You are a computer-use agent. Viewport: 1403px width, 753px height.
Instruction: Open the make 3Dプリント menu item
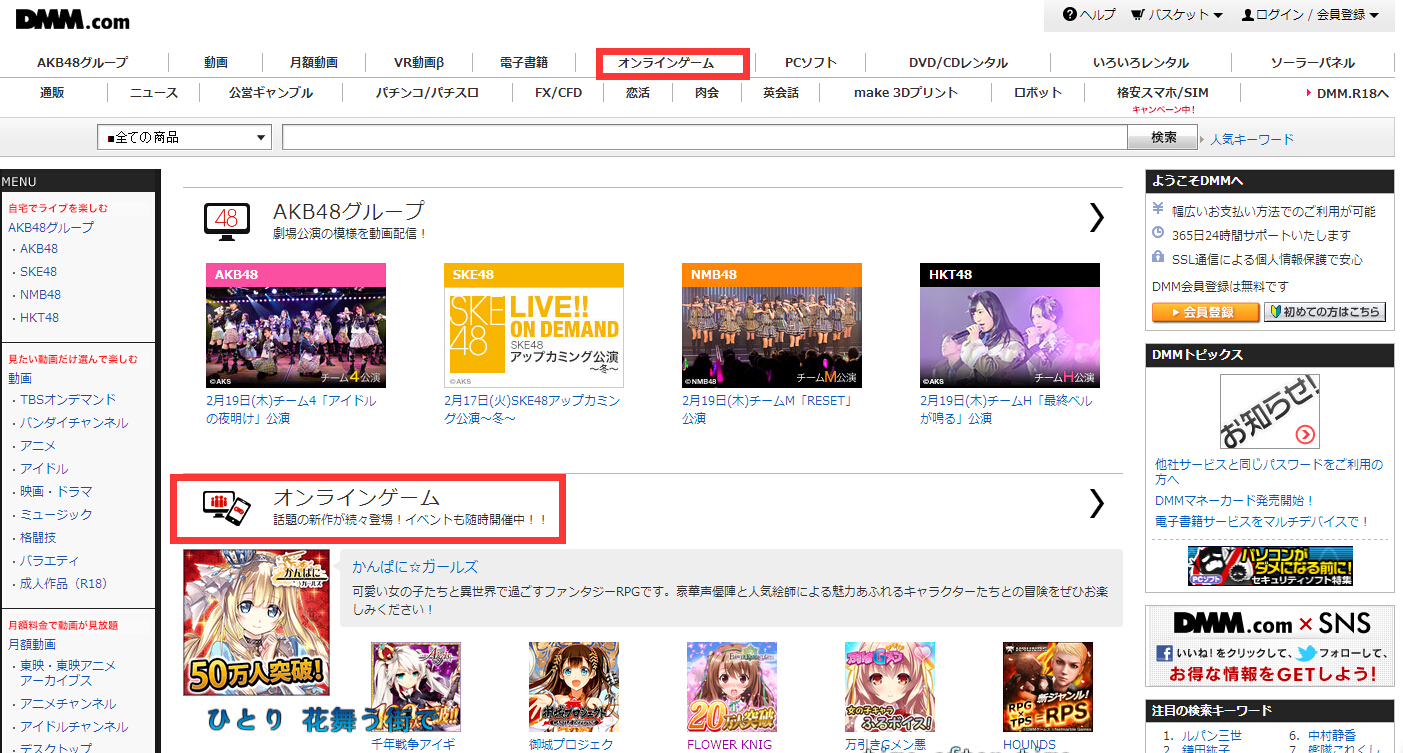click(906, 93)
